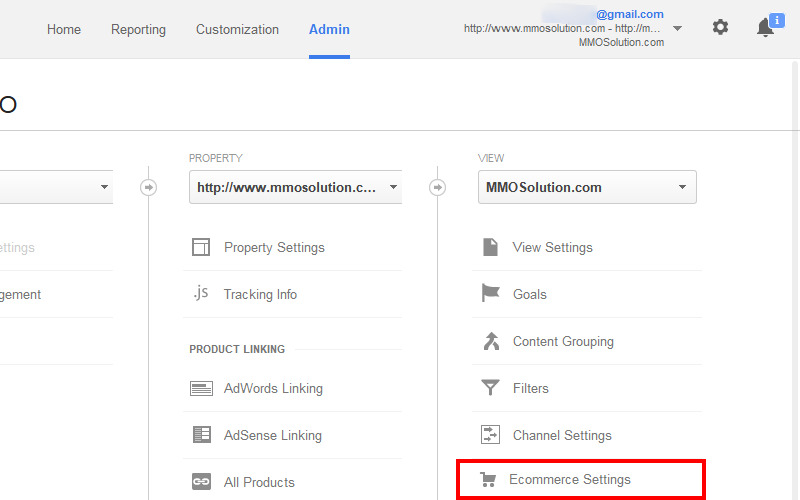Switch to the Home tab
The image size is (800, 500).
(64, 29)
